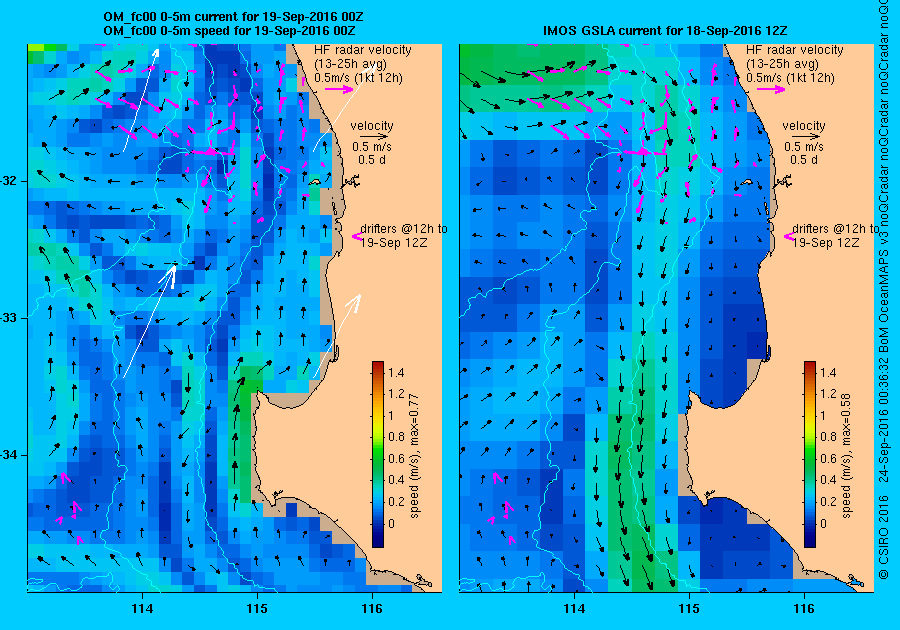Click the '114' longitude label under right map
This screenshot has width=900, height=630.
pos(574,609)
